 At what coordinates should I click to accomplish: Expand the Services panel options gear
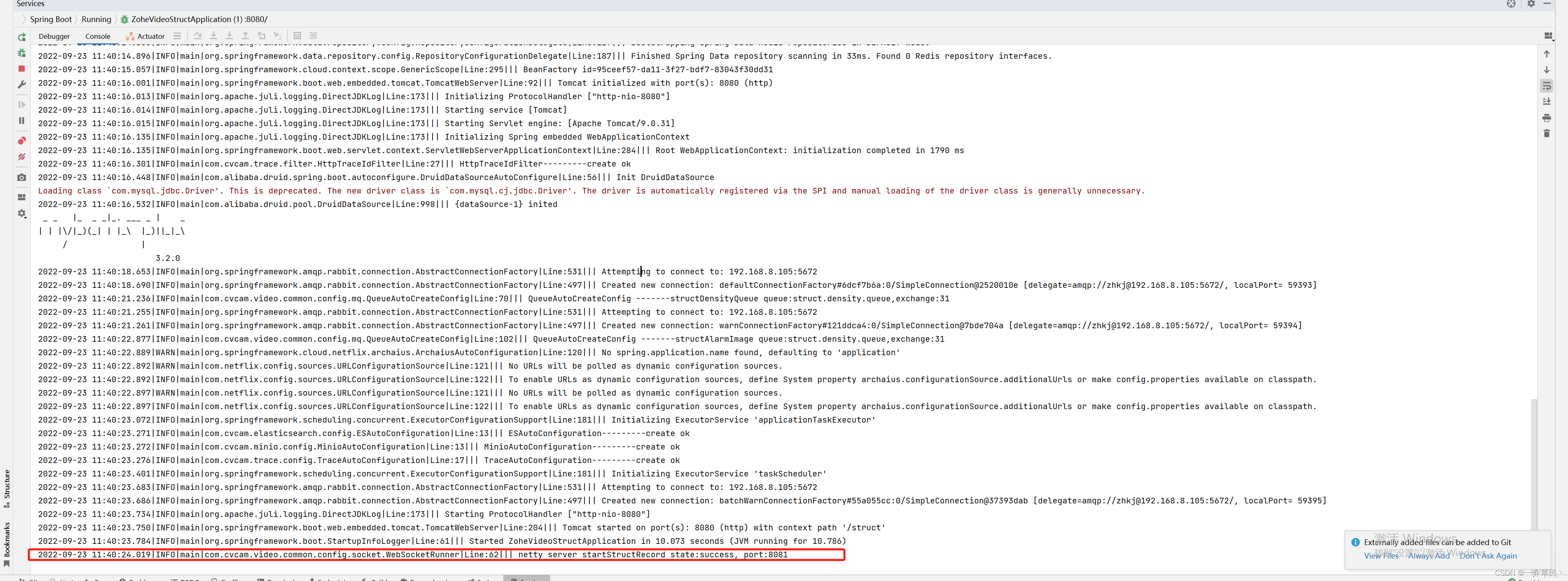[1531, 4]
